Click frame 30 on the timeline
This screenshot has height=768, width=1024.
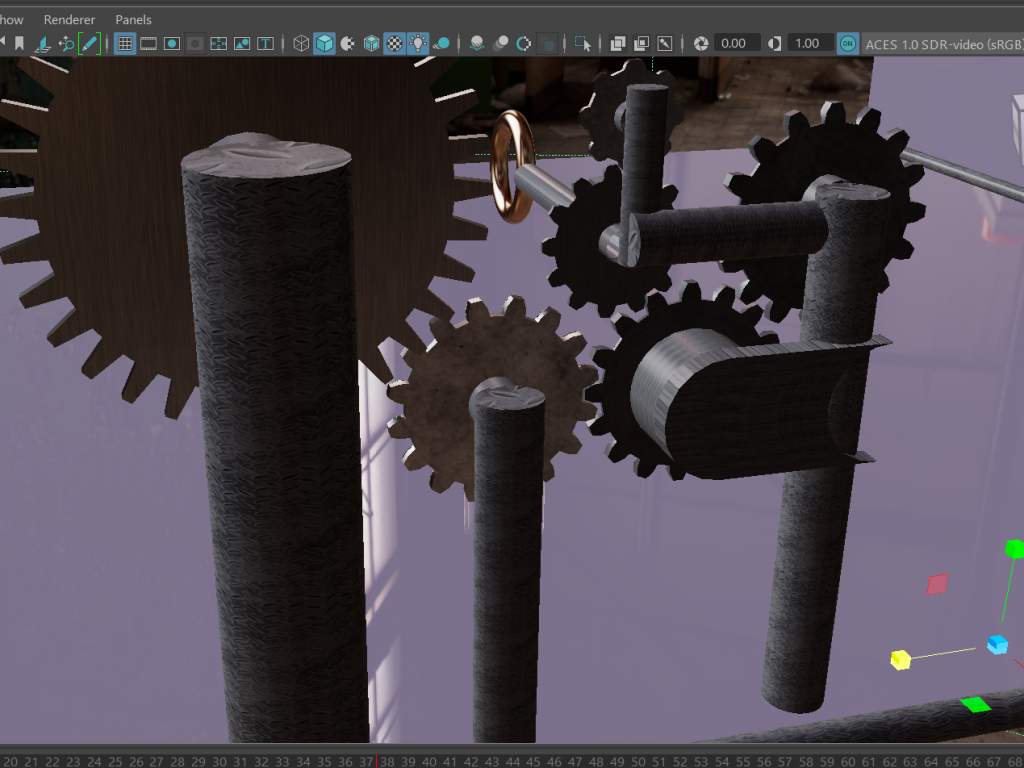[x=219, y=761]
